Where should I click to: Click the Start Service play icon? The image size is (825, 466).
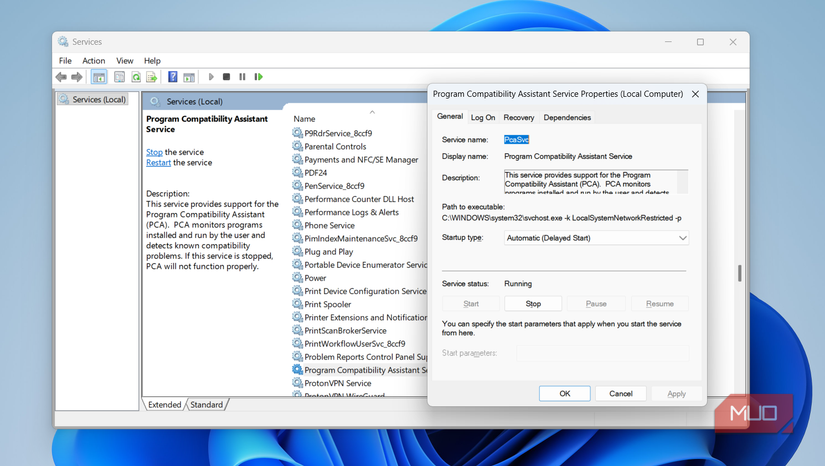(211, 77)
